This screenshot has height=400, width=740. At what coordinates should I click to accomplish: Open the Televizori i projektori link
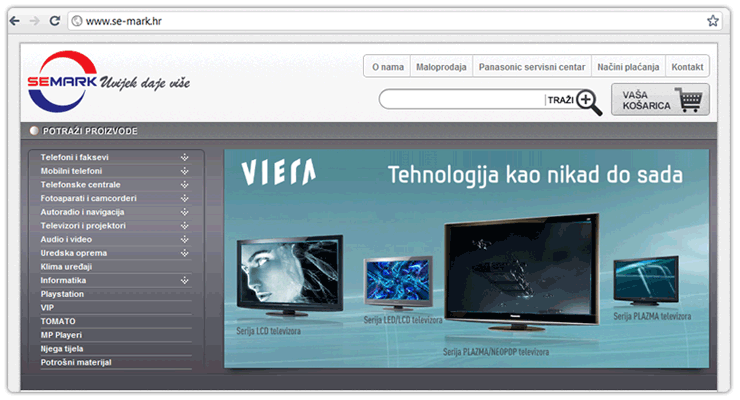tap(83, 225)
